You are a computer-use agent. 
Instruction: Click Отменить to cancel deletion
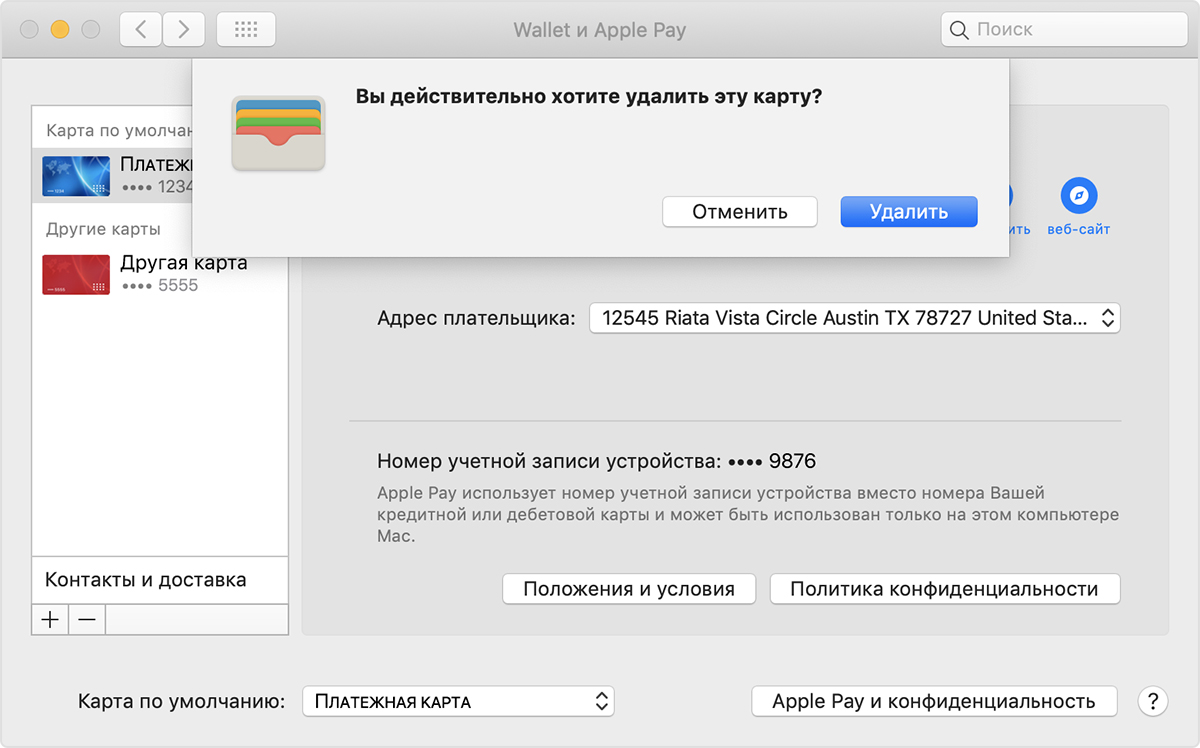click(740, 212)
